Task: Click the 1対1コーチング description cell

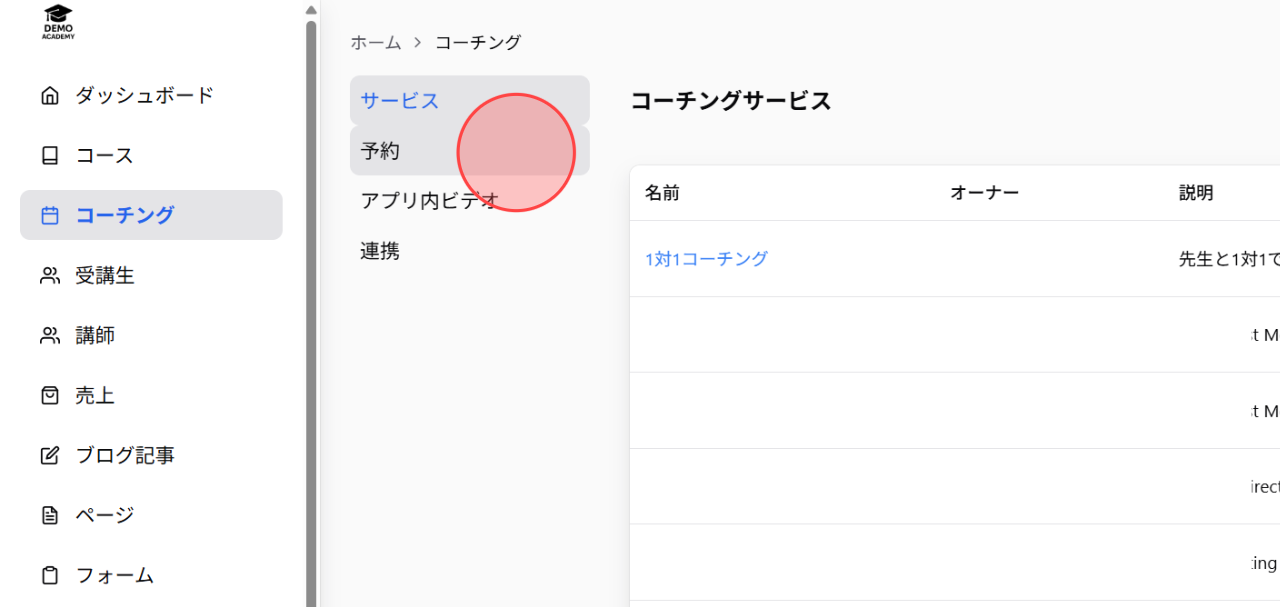Action: pos(1229,259)
